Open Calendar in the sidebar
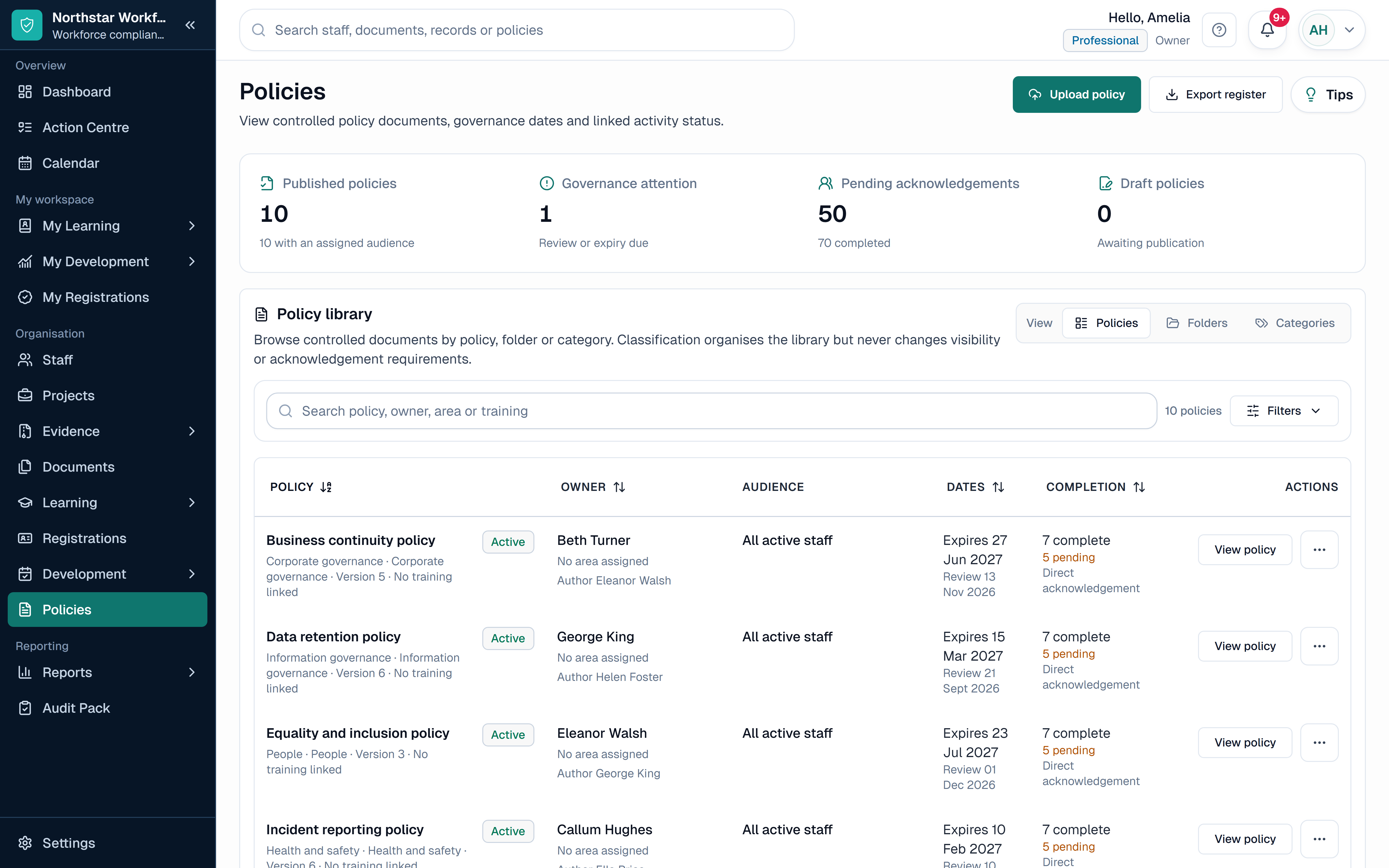The width and height of the screenshot is (1389, 868). (x=107, y=163)
